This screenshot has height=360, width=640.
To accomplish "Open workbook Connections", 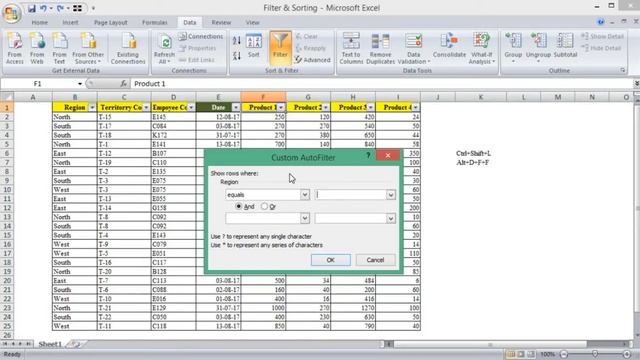I will point(201,36).
